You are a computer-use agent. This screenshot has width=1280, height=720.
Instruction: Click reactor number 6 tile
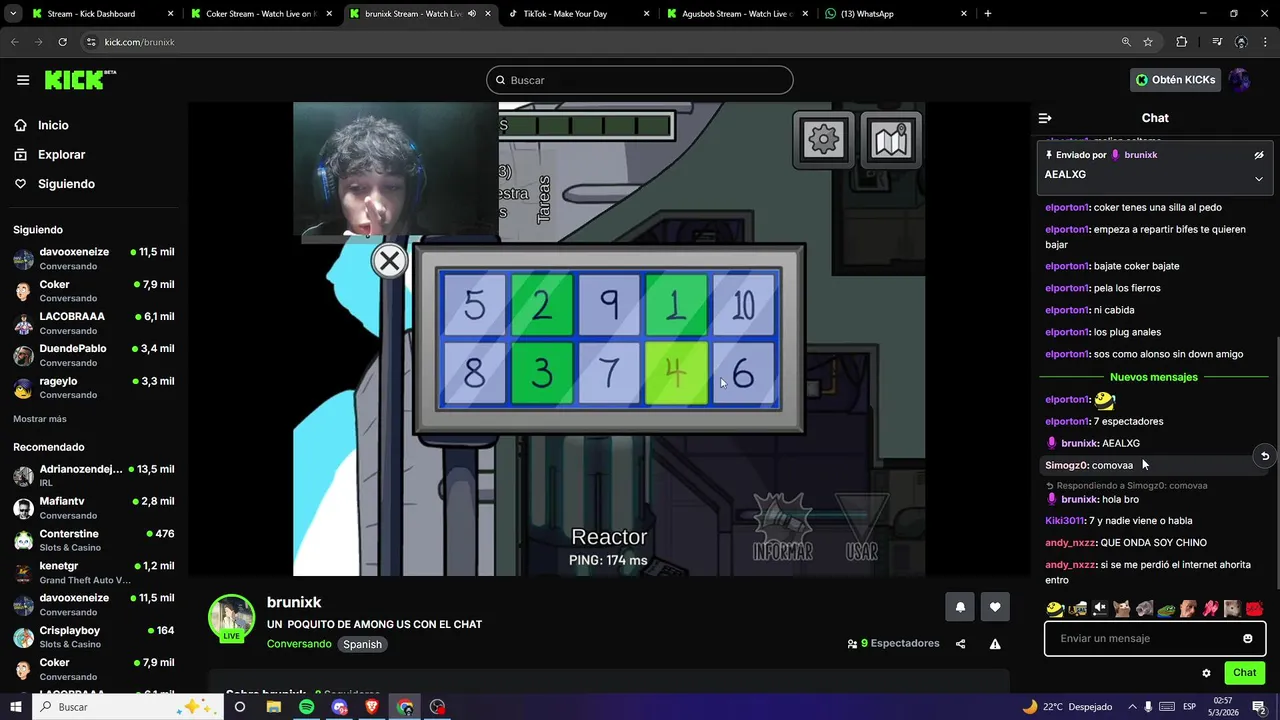click(x=743, y=374)
